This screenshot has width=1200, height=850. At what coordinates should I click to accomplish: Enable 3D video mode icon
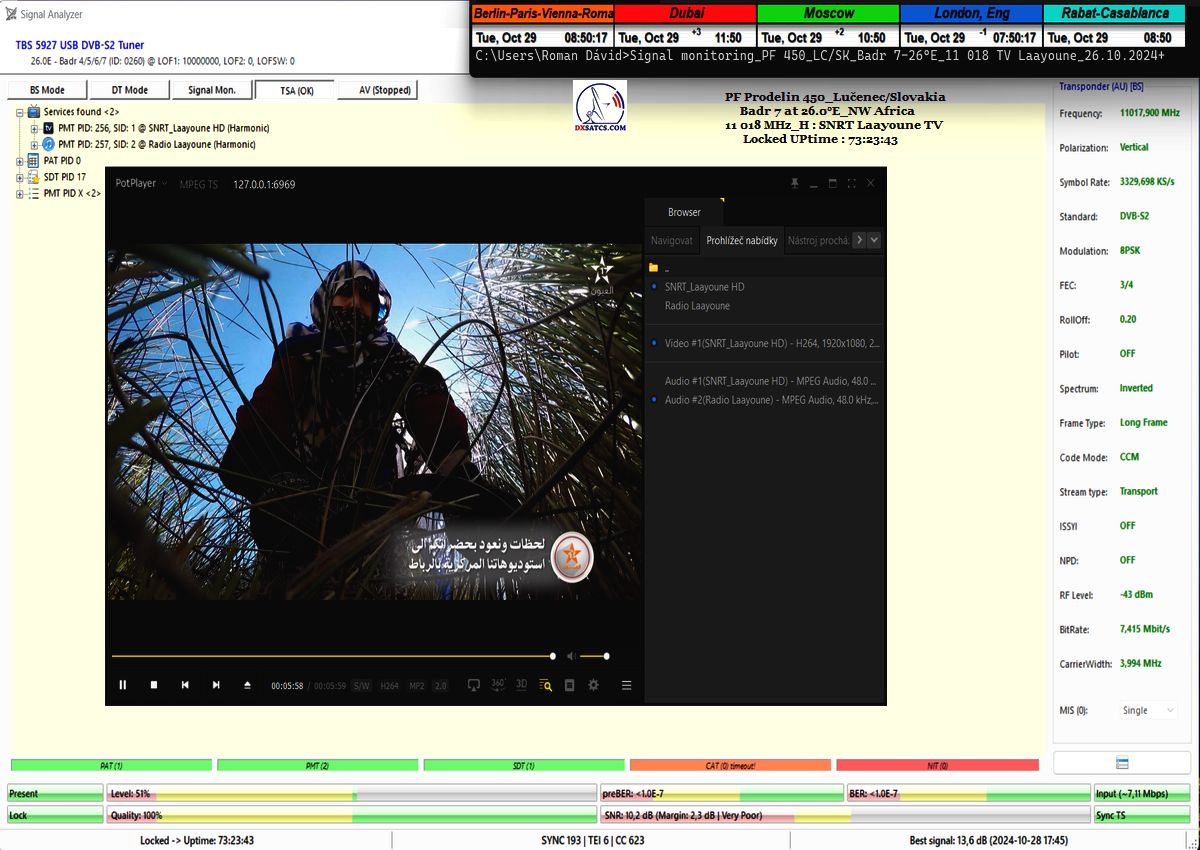521,685
